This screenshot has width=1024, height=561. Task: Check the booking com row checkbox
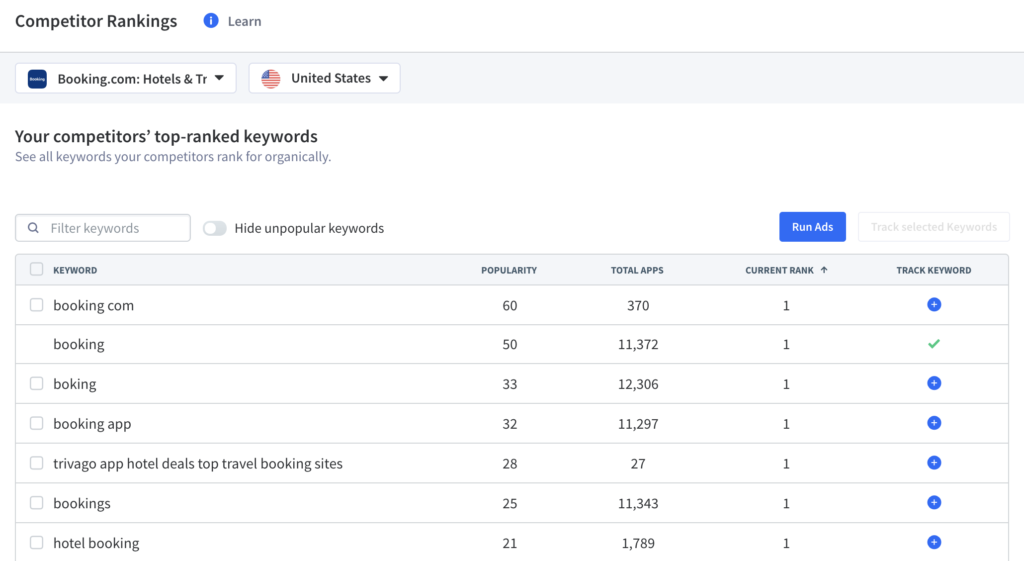coord(37,305)
